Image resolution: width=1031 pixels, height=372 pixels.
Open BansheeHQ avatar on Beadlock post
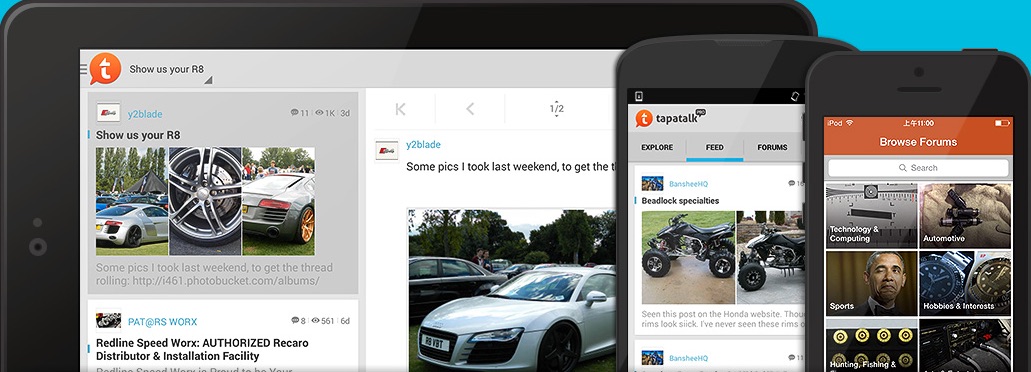652,183
